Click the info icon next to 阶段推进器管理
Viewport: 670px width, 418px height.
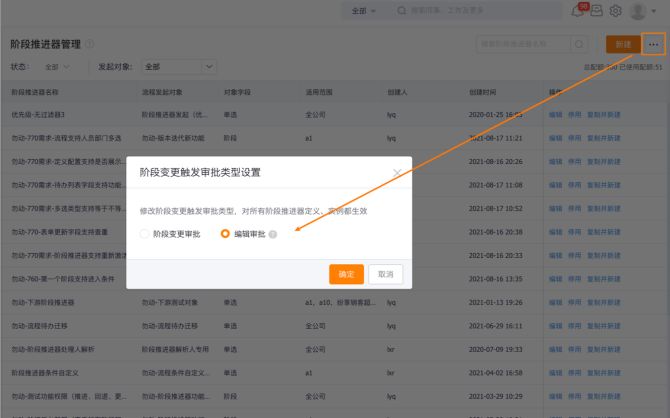tap(90, 44)
